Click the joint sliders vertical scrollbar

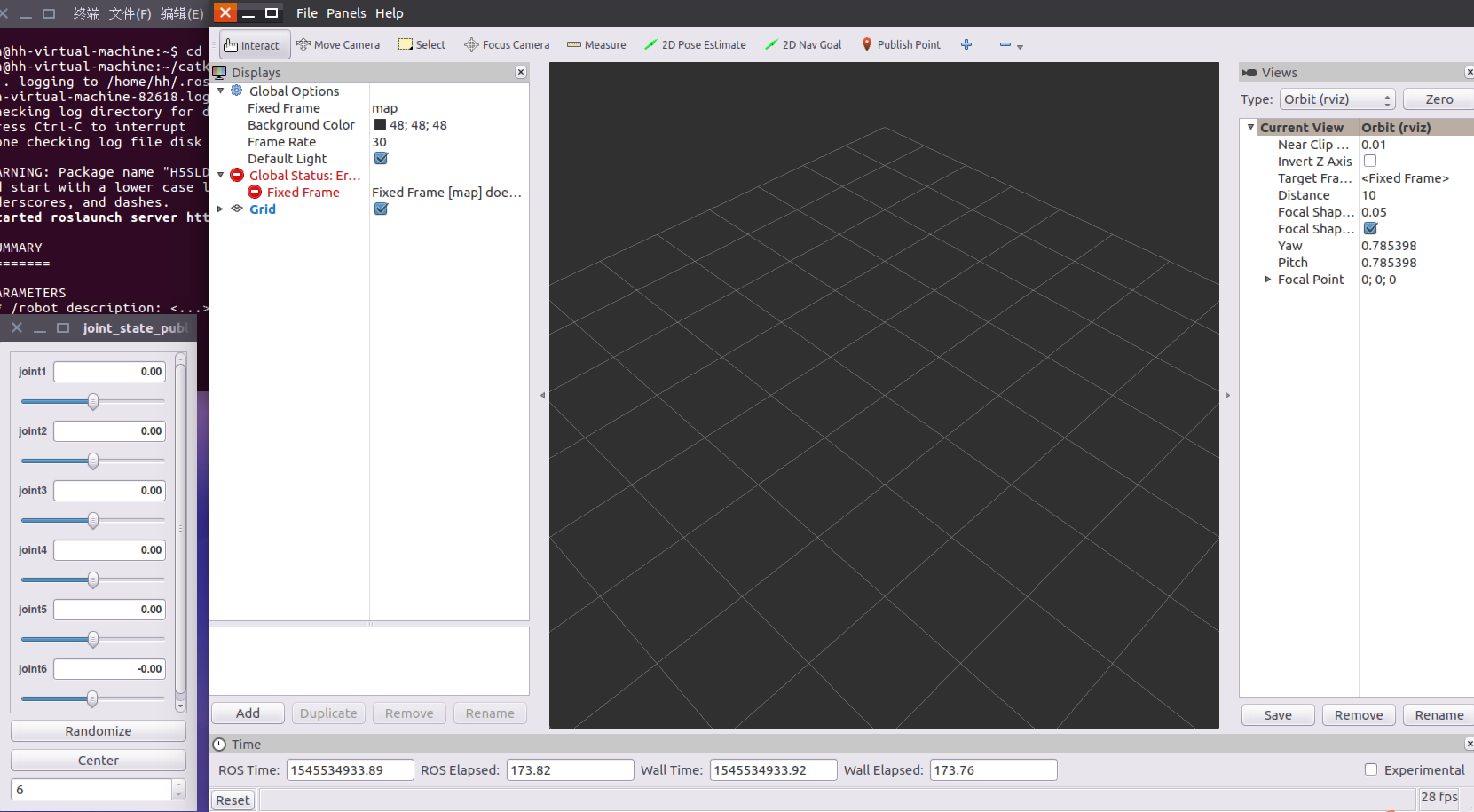[x=180, y=532]
